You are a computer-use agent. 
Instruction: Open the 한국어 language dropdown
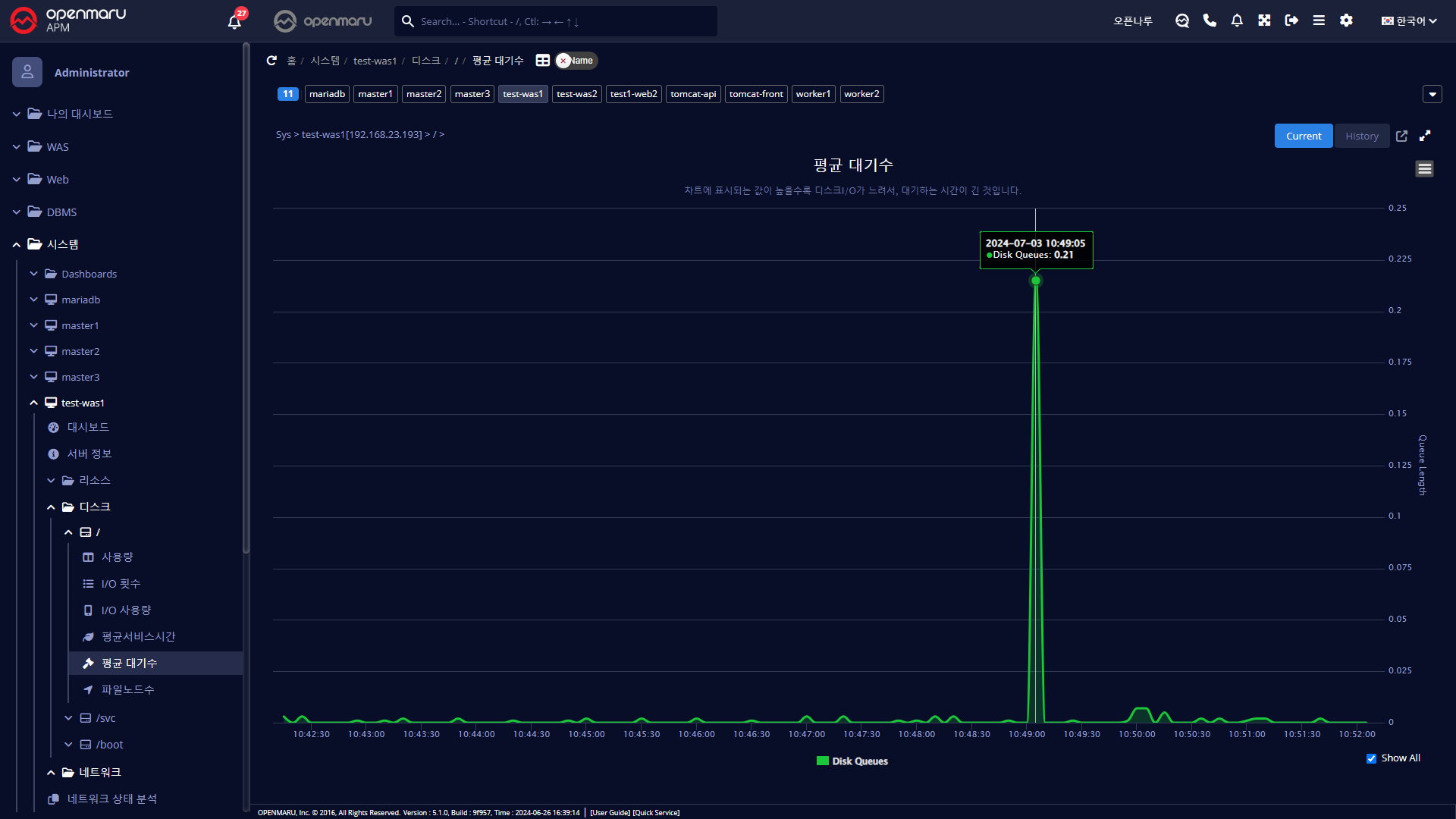click(1409, 21)
